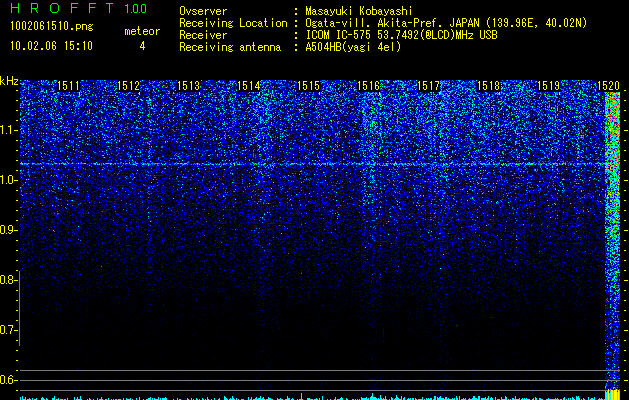Viewport: 629px width, 400px height.
Task: Click the 1.0 kHz axis label
Action: [x=9, y=180]
